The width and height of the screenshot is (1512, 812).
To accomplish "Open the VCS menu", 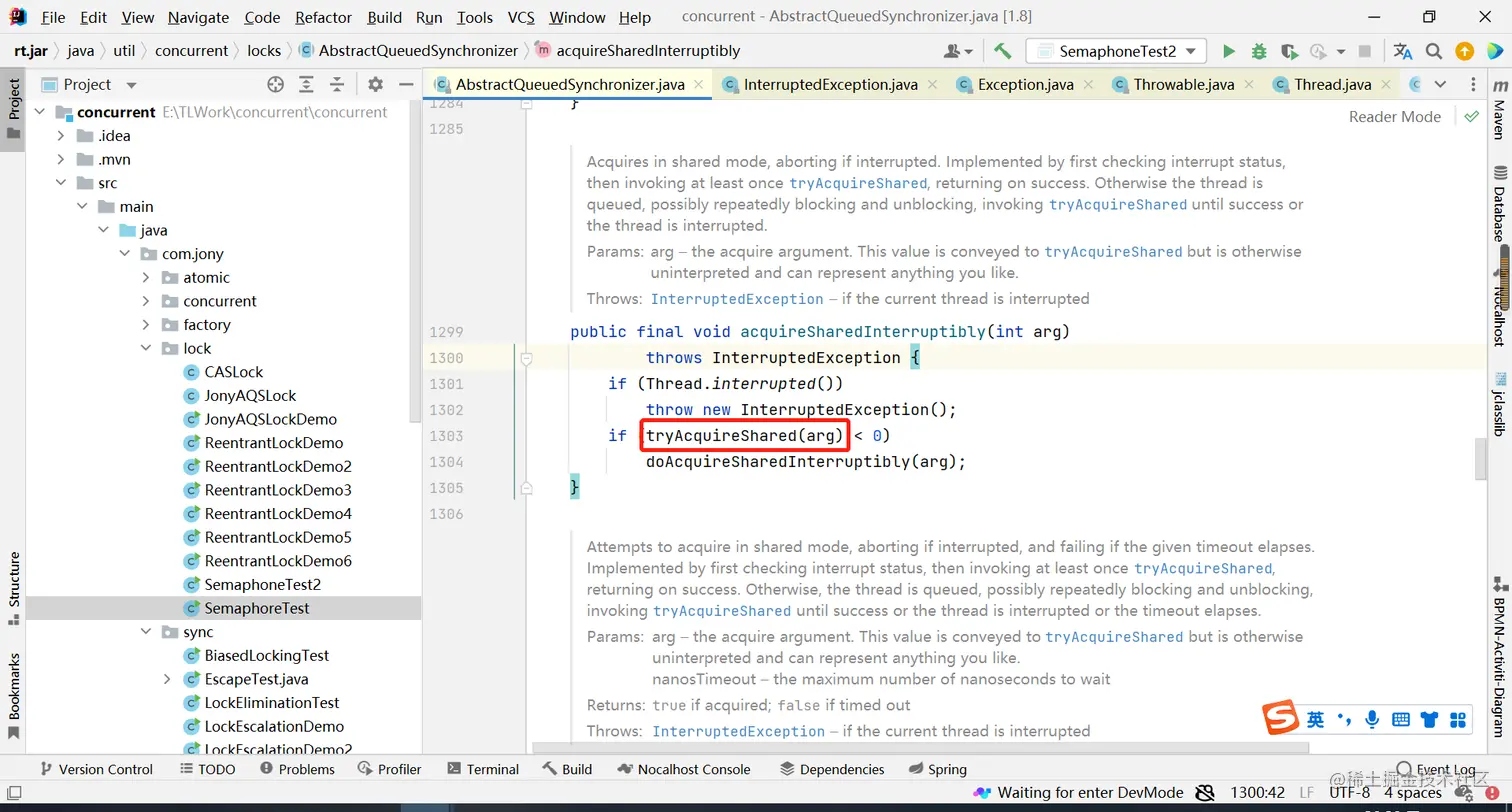I will [x=521, y=17].
